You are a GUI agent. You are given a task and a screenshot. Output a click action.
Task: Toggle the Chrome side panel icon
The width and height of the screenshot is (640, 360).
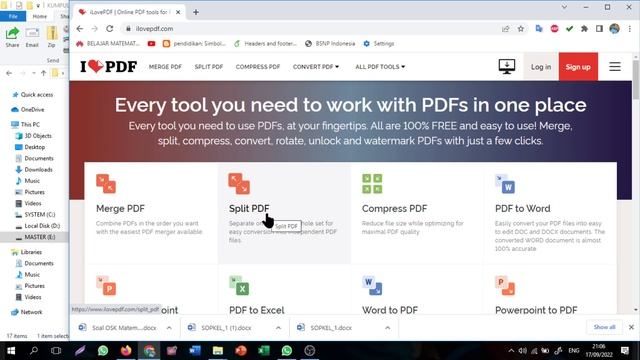(x=599, y=29)
